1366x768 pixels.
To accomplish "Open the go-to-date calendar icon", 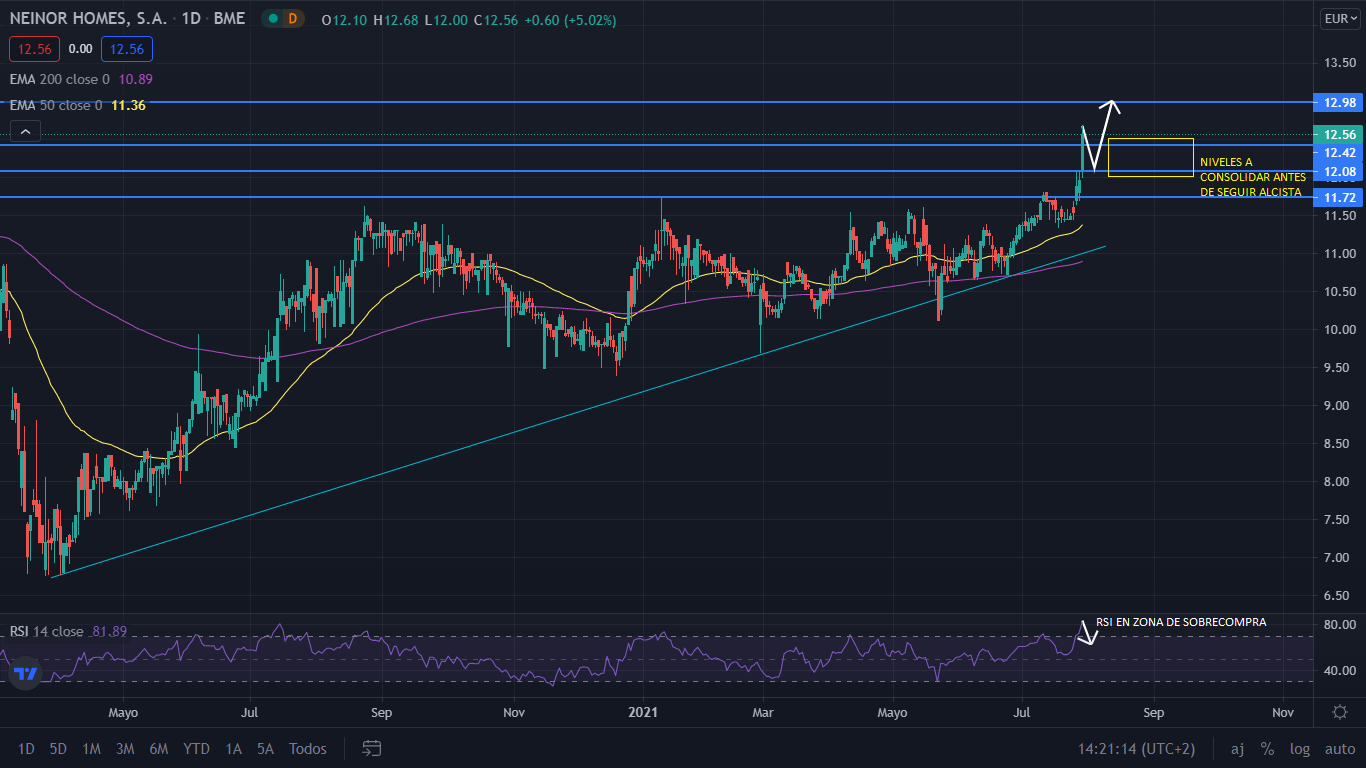I will [372, 748].
